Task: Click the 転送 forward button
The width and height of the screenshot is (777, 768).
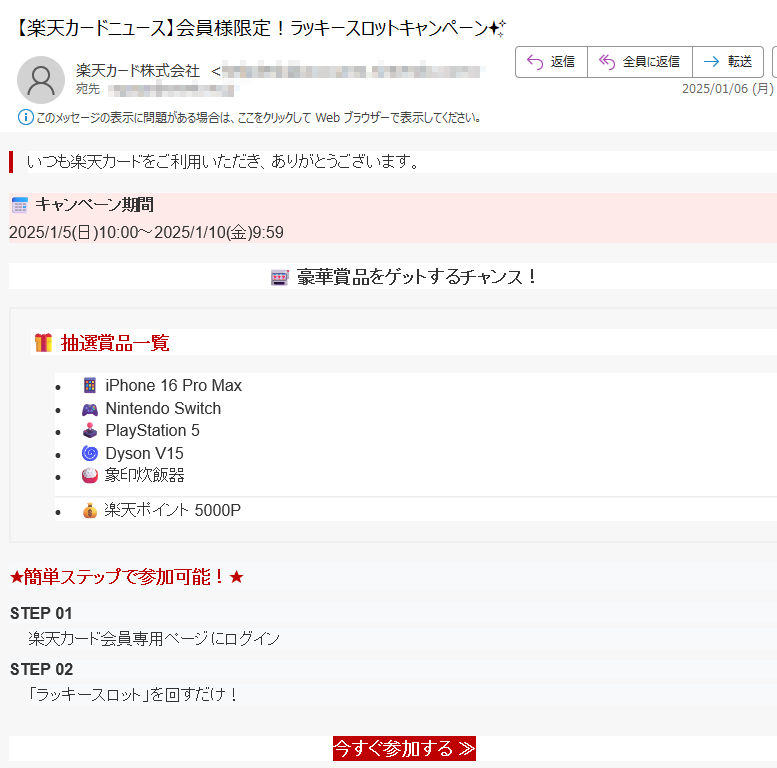Action: click(727, 62)
